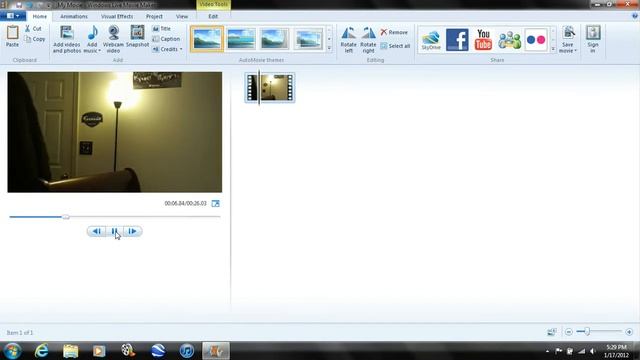The width and height of the screenshot is (640, 360).
Task: Click the preview seek bar handle
Action: (66, 217)
